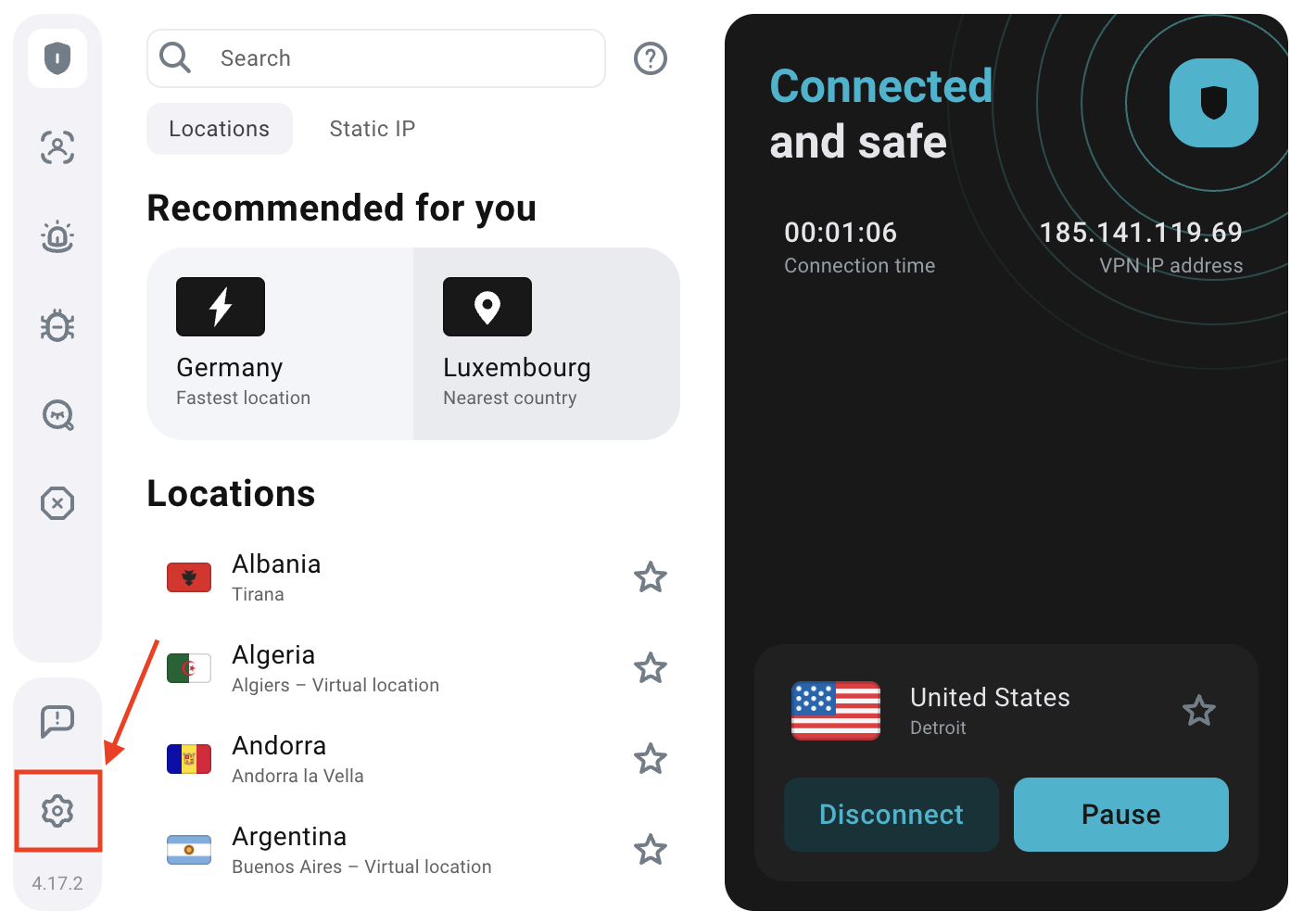Open the Search magnifier icon in sidebar

coord(57,414)
